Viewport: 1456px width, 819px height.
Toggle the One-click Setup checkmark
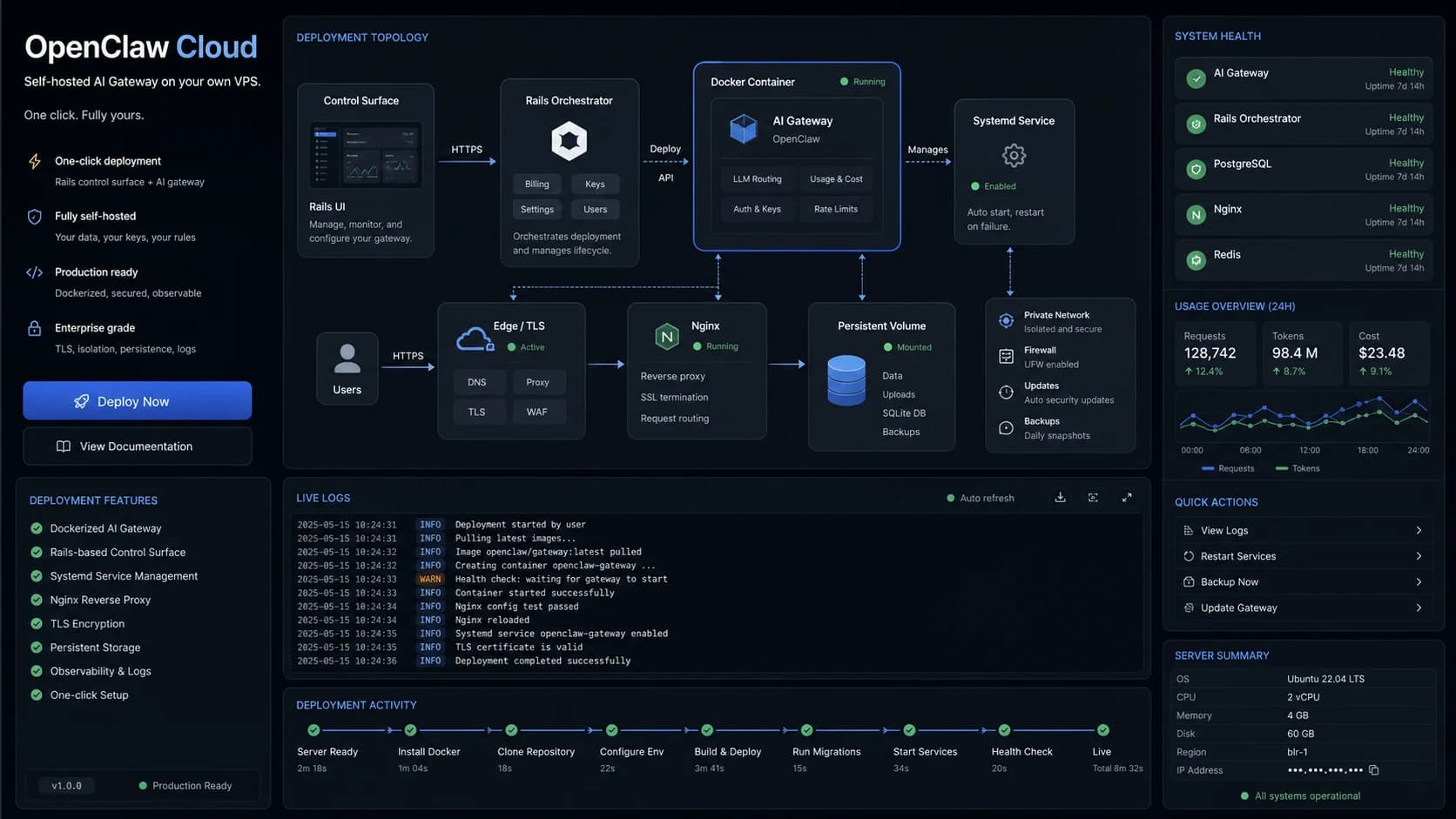coord(37,695)
